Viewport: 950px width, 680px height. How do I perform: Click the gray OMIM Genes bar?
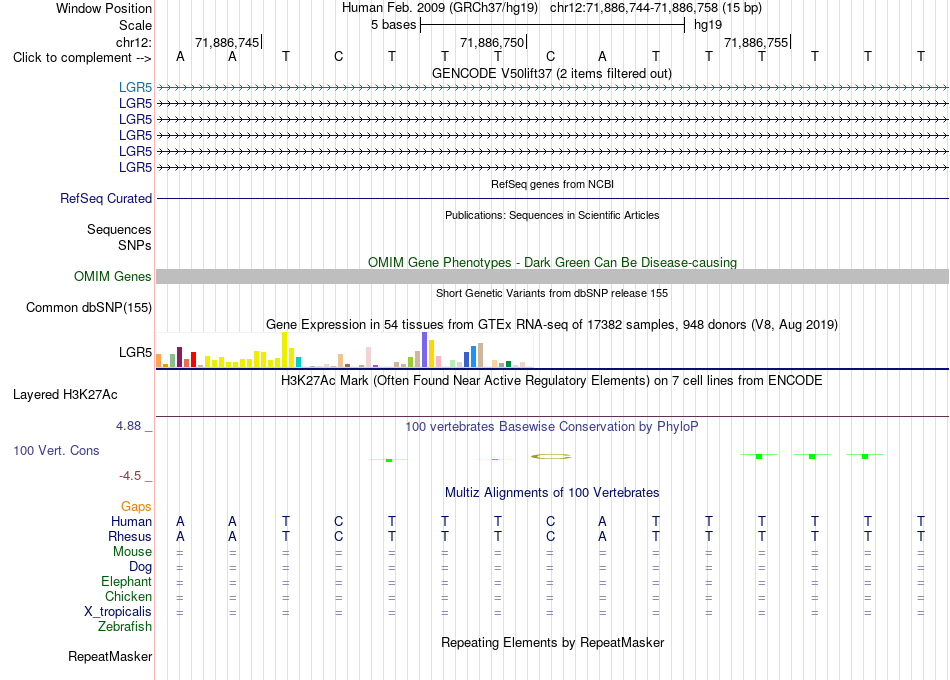tap(552, 276)
